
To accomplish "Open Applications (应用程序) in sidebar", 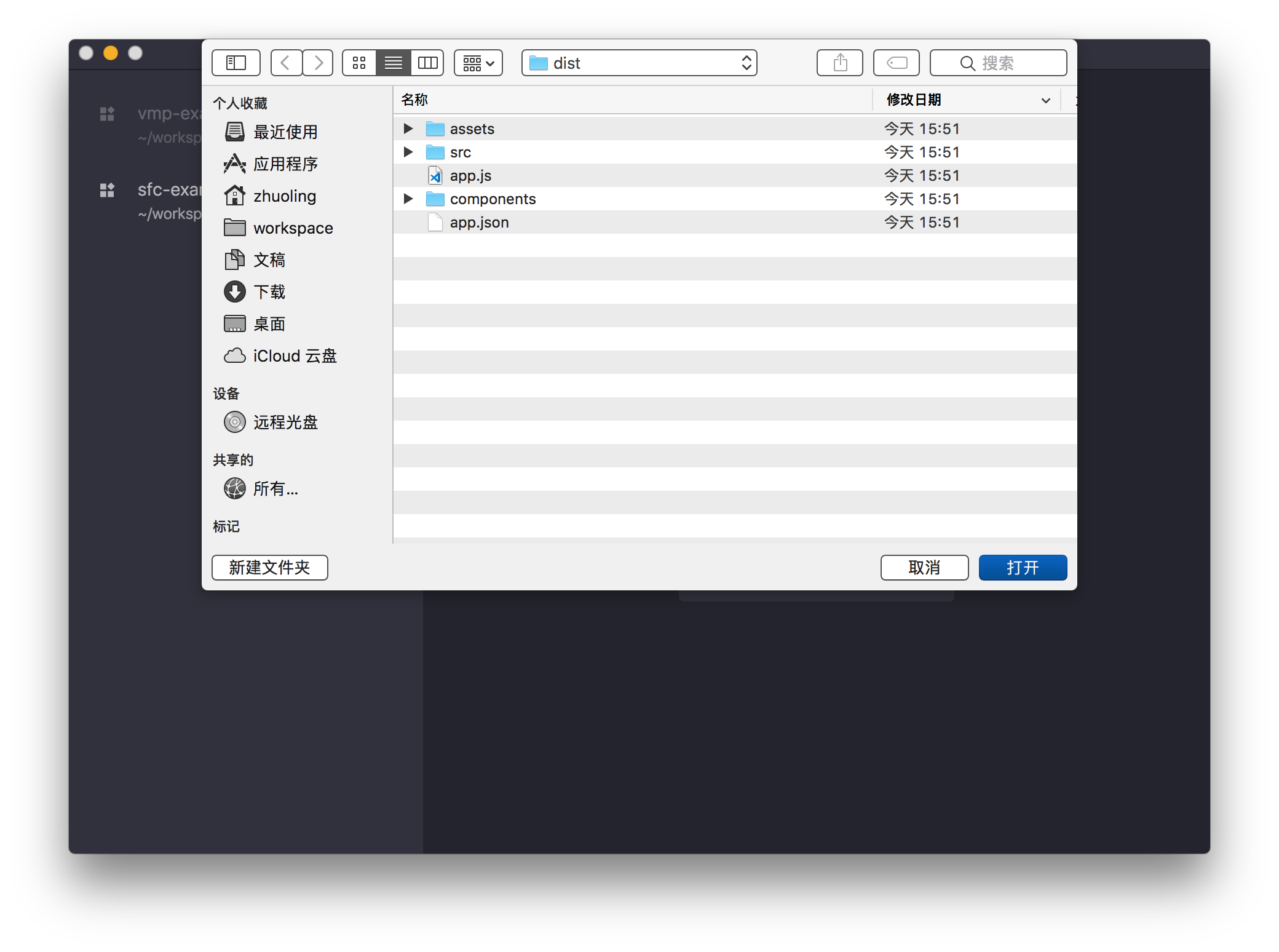I will [285, 164].
